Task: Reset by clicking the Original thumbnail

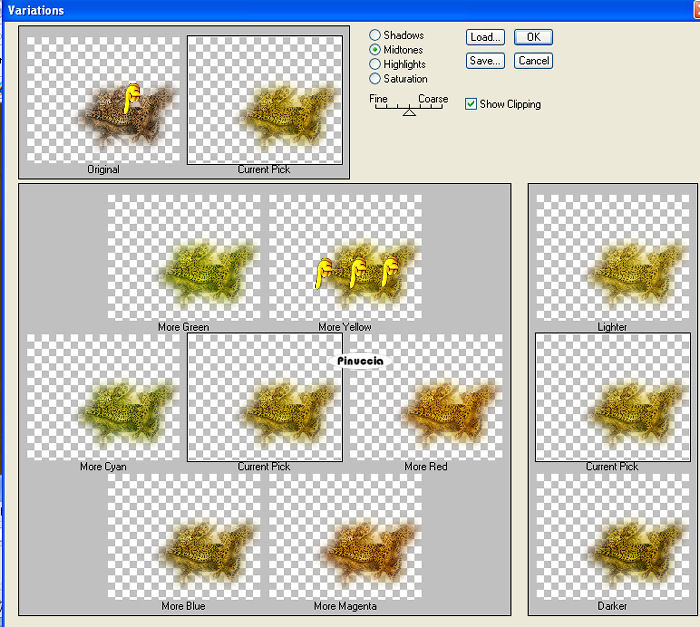Action: coord(103,100)
